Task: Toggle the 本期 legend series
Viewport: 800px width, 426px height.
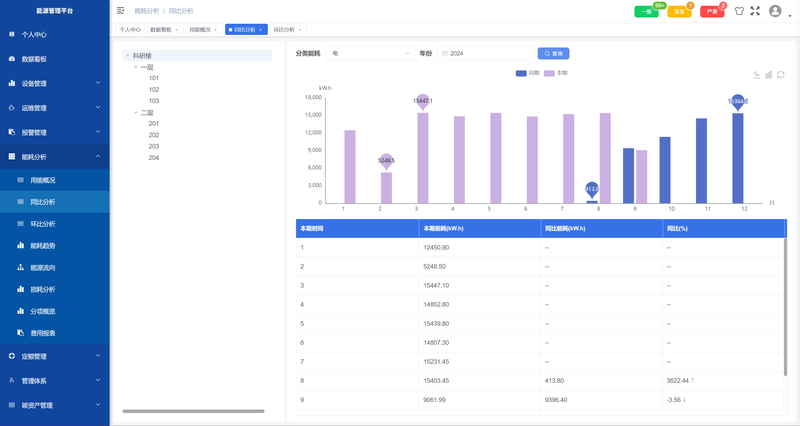Action: (556, 73)
